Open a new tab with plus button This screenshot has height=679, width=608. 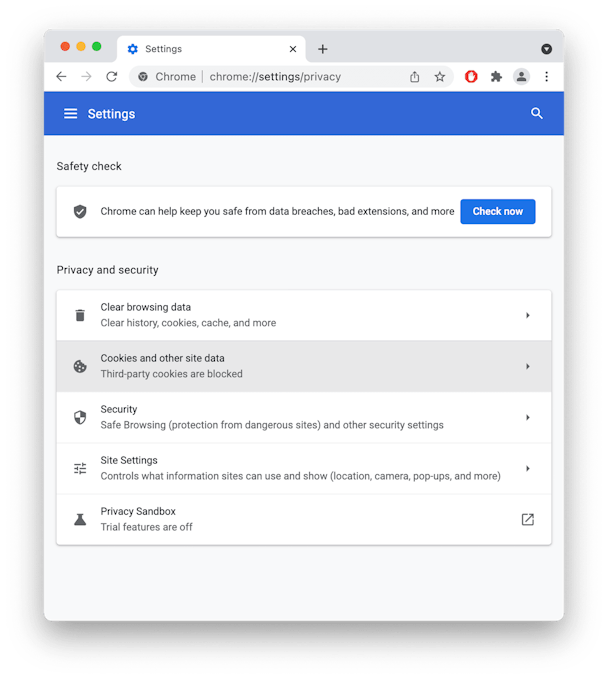pos(323,49)
